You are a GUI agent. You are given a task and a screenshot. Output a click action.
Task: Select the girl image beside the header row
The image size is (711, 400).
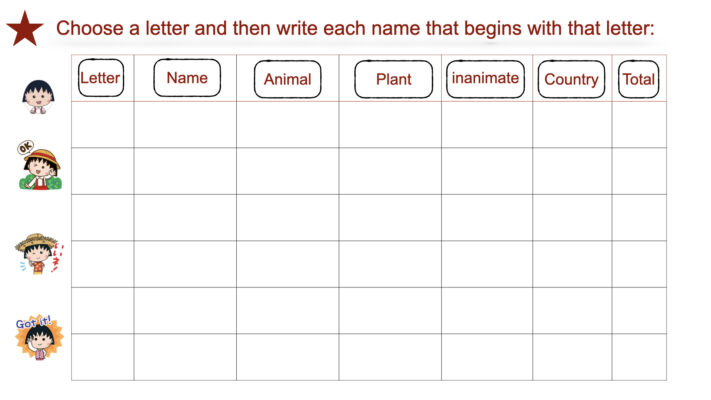[39, 92]
